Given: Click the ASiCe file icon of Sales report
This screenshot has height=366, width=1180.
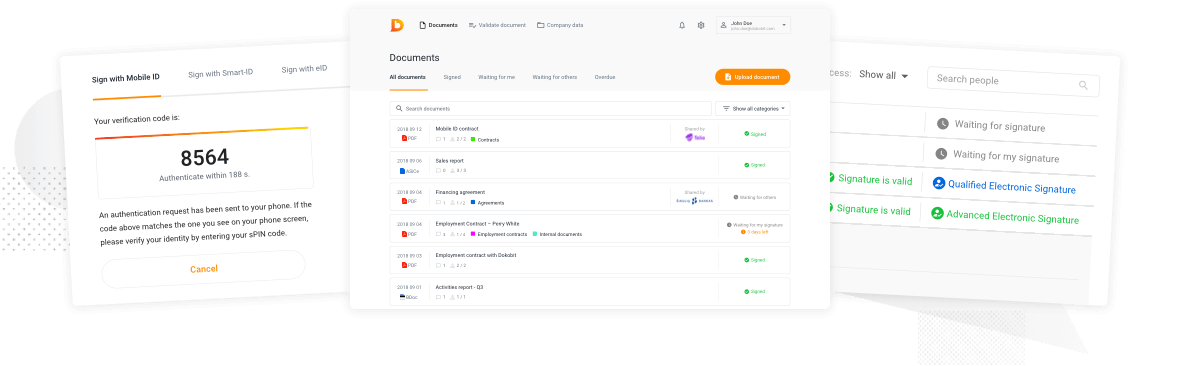Looking at the screenshot, I should point(403,170).
